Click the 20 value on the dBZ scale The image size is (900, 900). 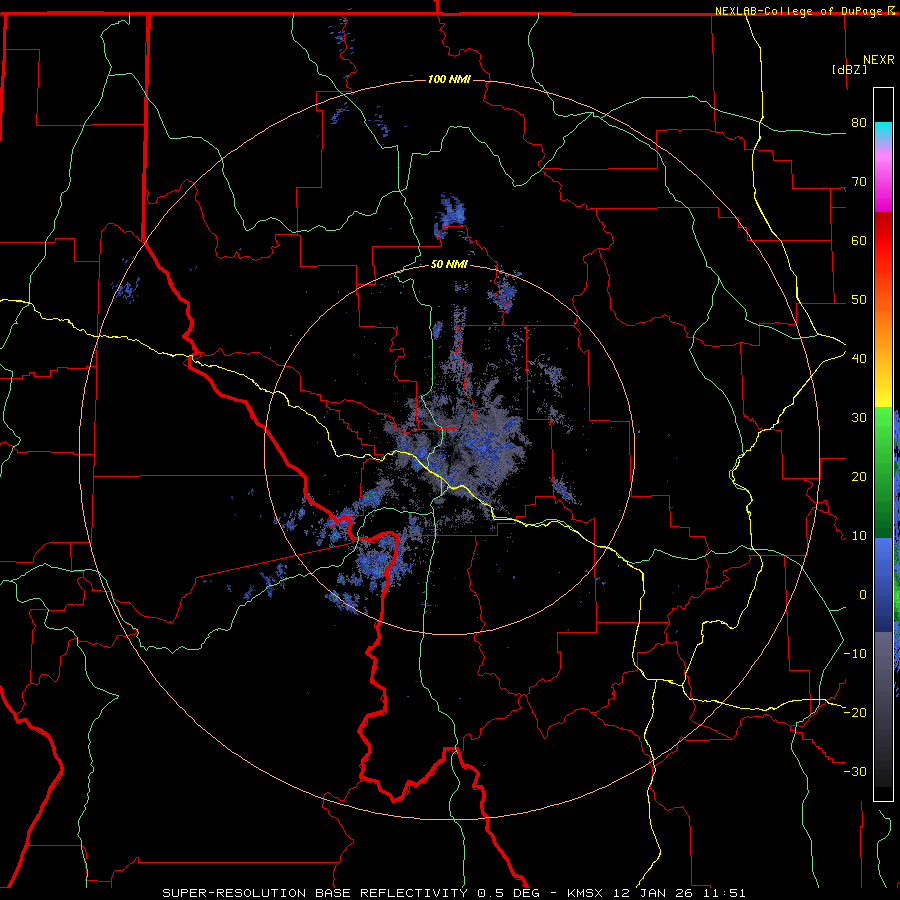(x=859, y=477)
